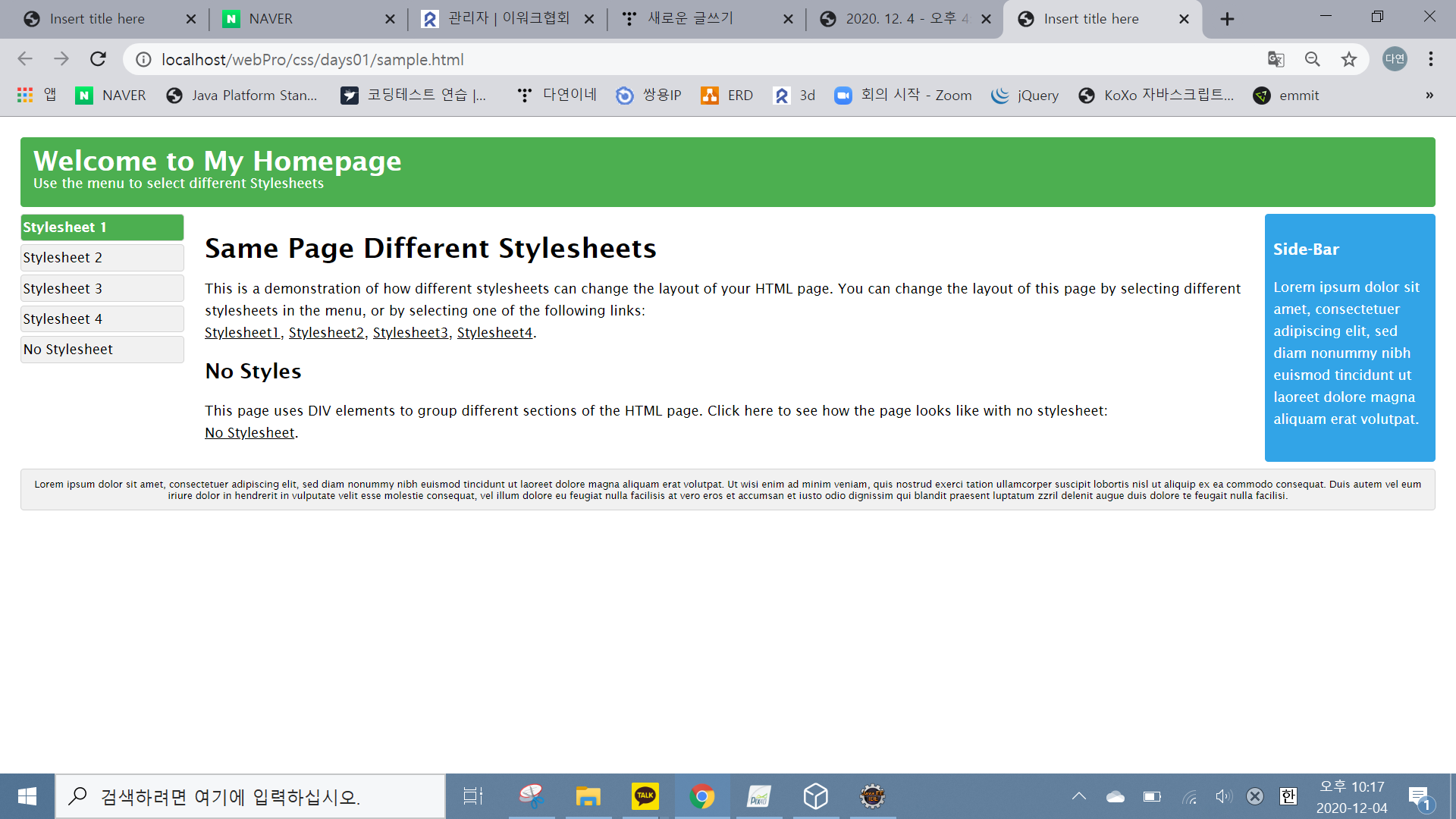Screen dimensions: 1456x819
Task: Reload the page with refresh icon
Action: [x=98, y=59]
